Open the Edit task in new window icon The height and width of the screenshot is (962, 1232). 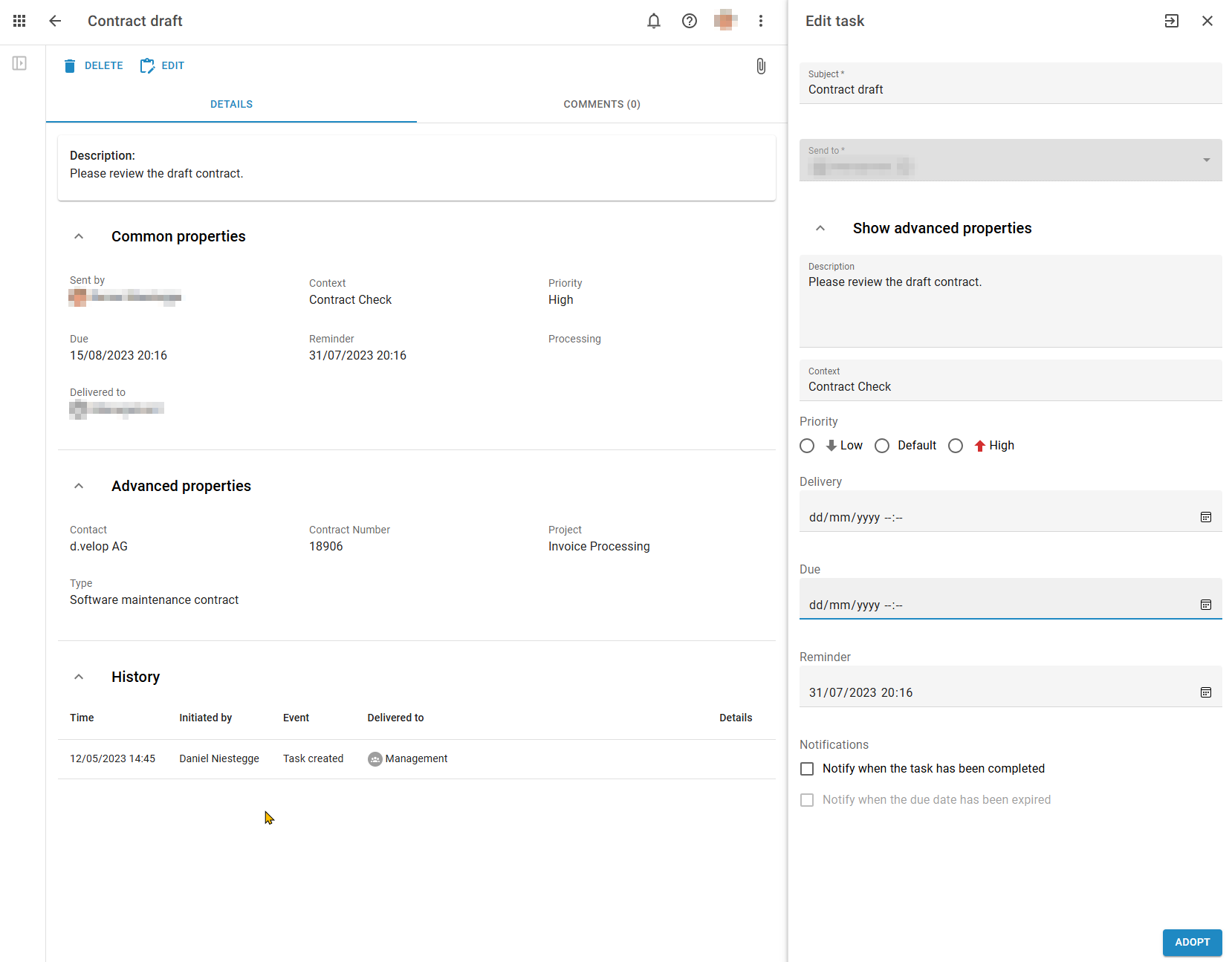pyautogui.click(x=1171, y=21)
